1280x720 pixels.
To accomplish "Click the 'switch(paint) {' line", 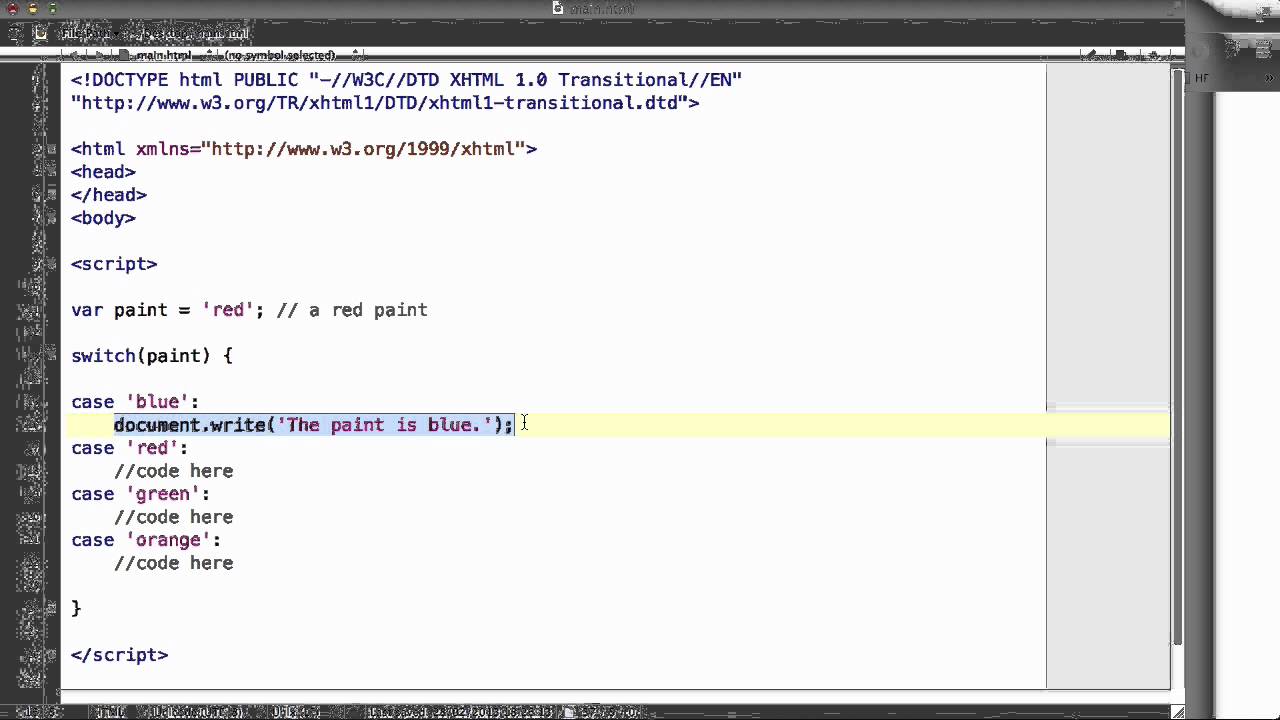I will 152,356.
